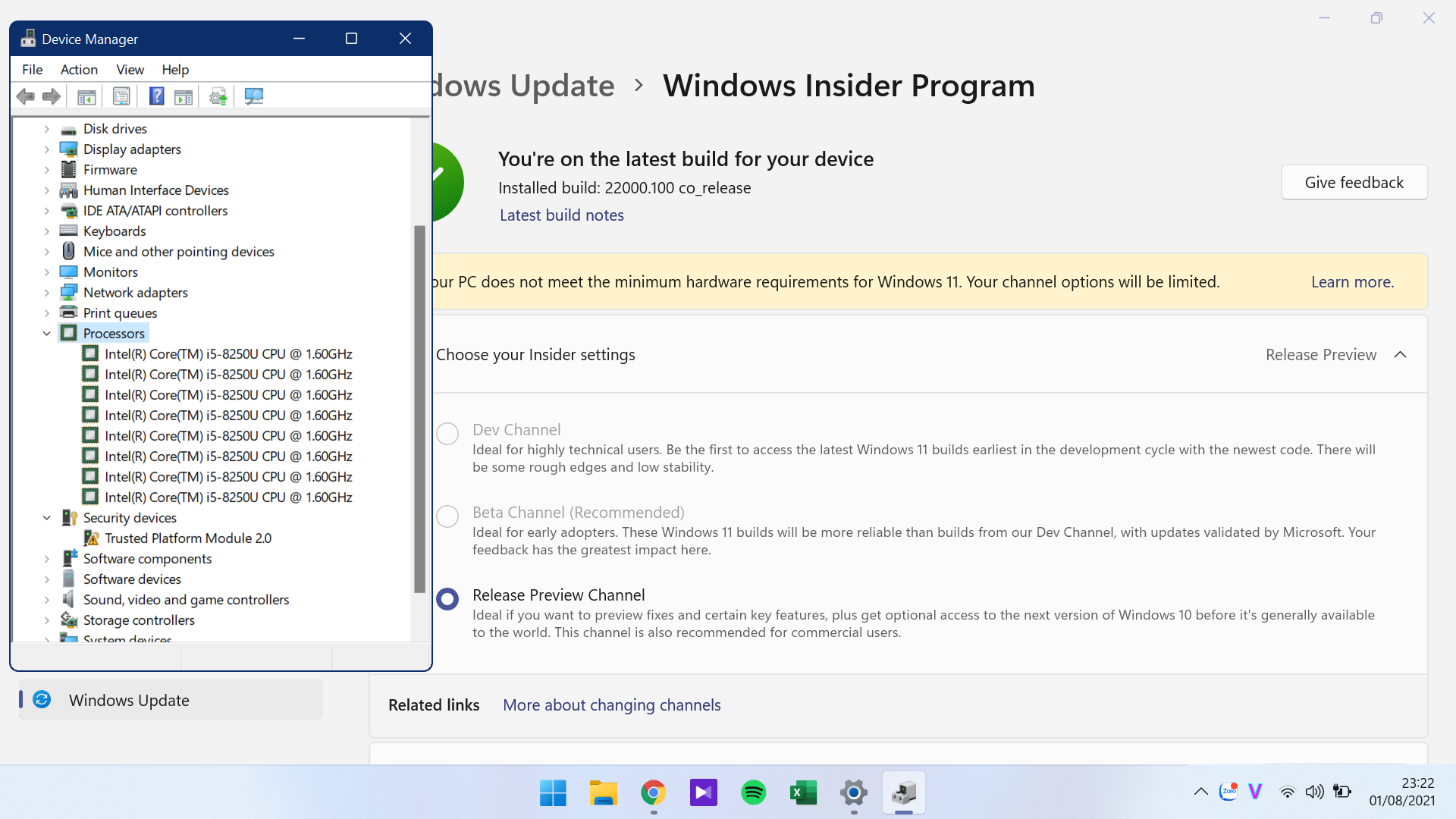Select the Release Preview Channel option

[x=447, y=599]
